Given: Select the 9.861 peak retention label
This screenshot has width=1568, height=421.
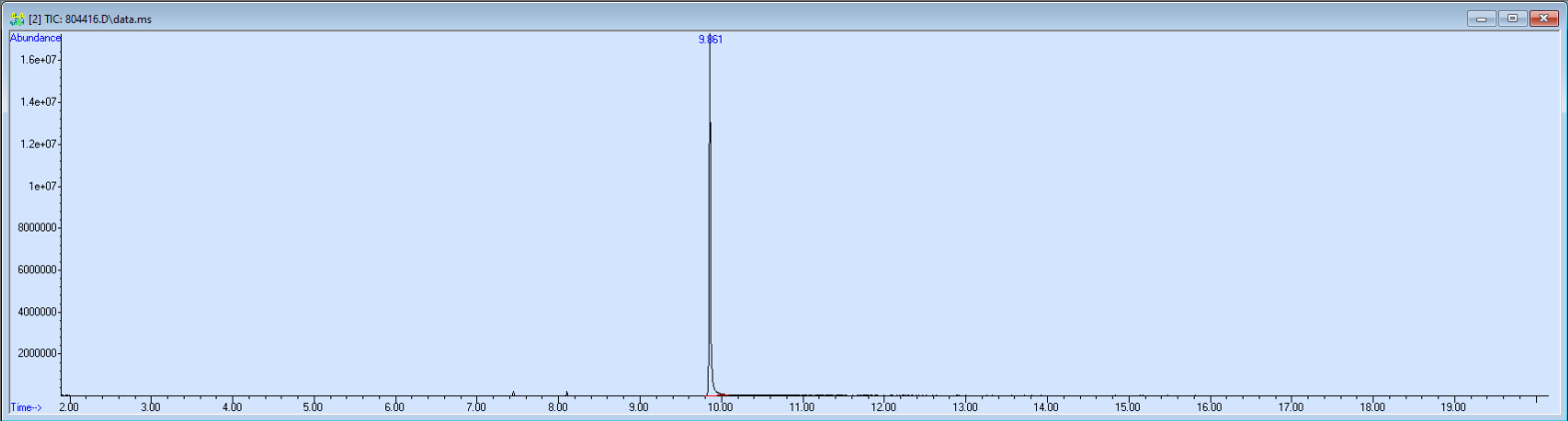Looking at the screenshot, I should pyautogui.click(x=710, y=40).
